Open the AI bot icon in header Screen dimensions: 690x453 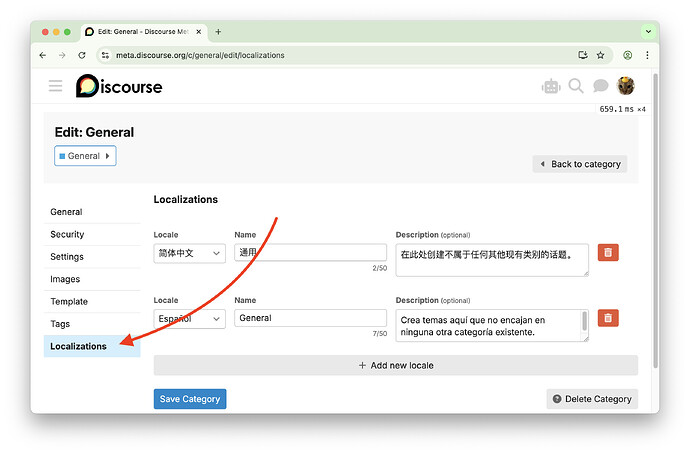(x=551, y=86)
